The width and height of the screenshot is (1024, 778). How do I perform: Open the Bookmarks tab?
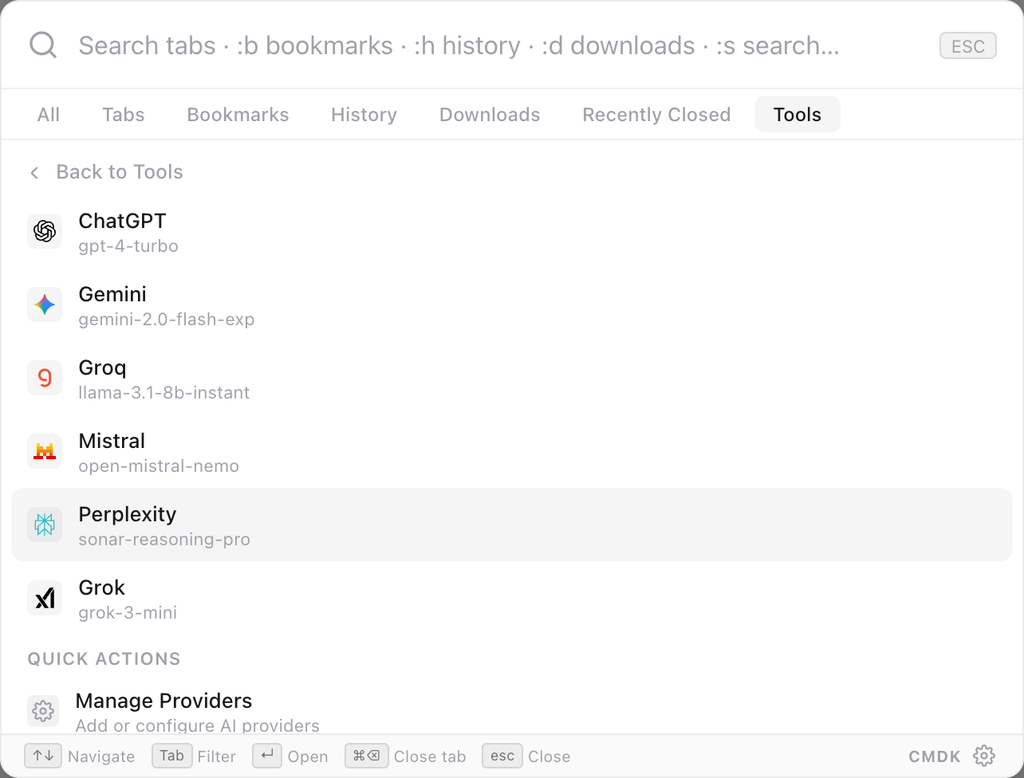click(x=238, y=114)
